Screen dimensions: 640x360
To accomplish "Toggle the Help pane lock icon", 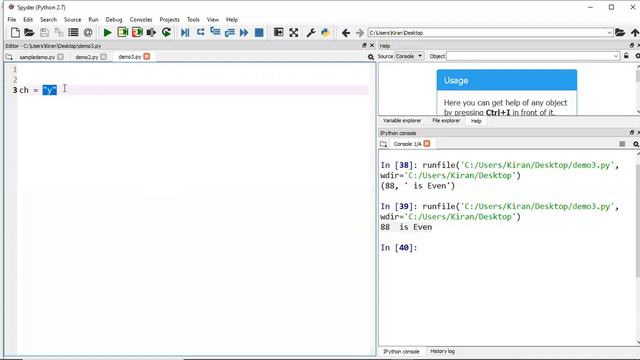I will pos(626,56).
